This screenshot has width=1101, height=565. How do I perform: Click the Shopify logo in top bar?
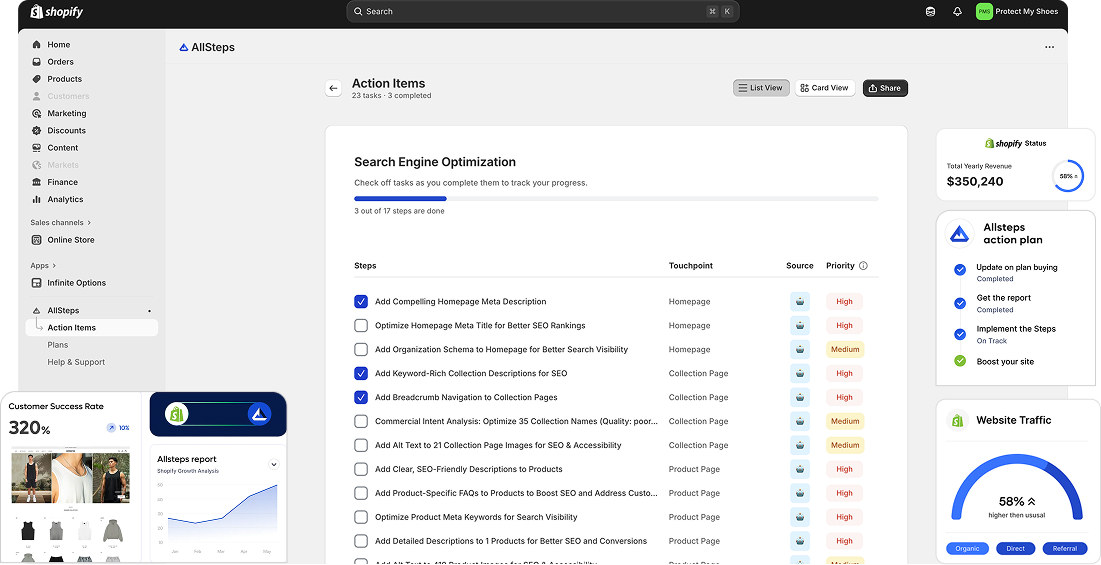(x=57, y=12)
